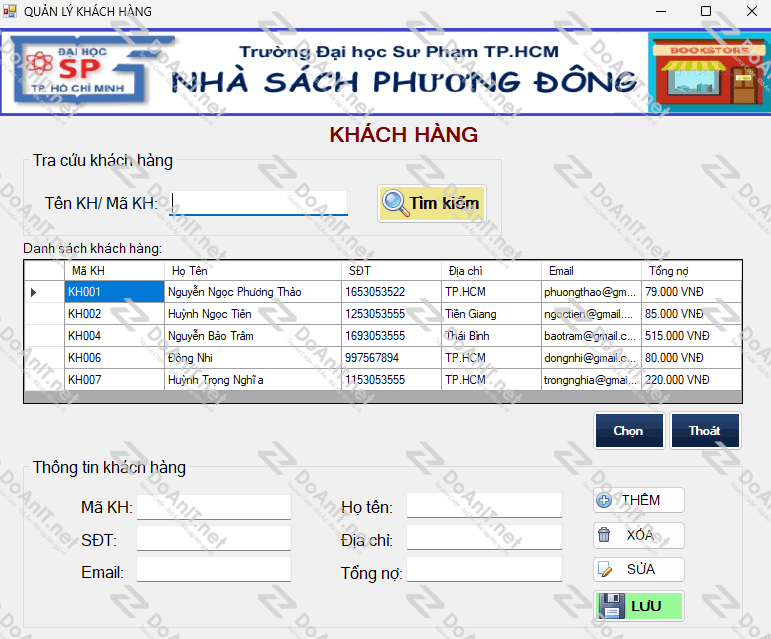Select the KH004 cell
Image resolution: width=771 pixels, height=639 pixels.
point(114,336)
